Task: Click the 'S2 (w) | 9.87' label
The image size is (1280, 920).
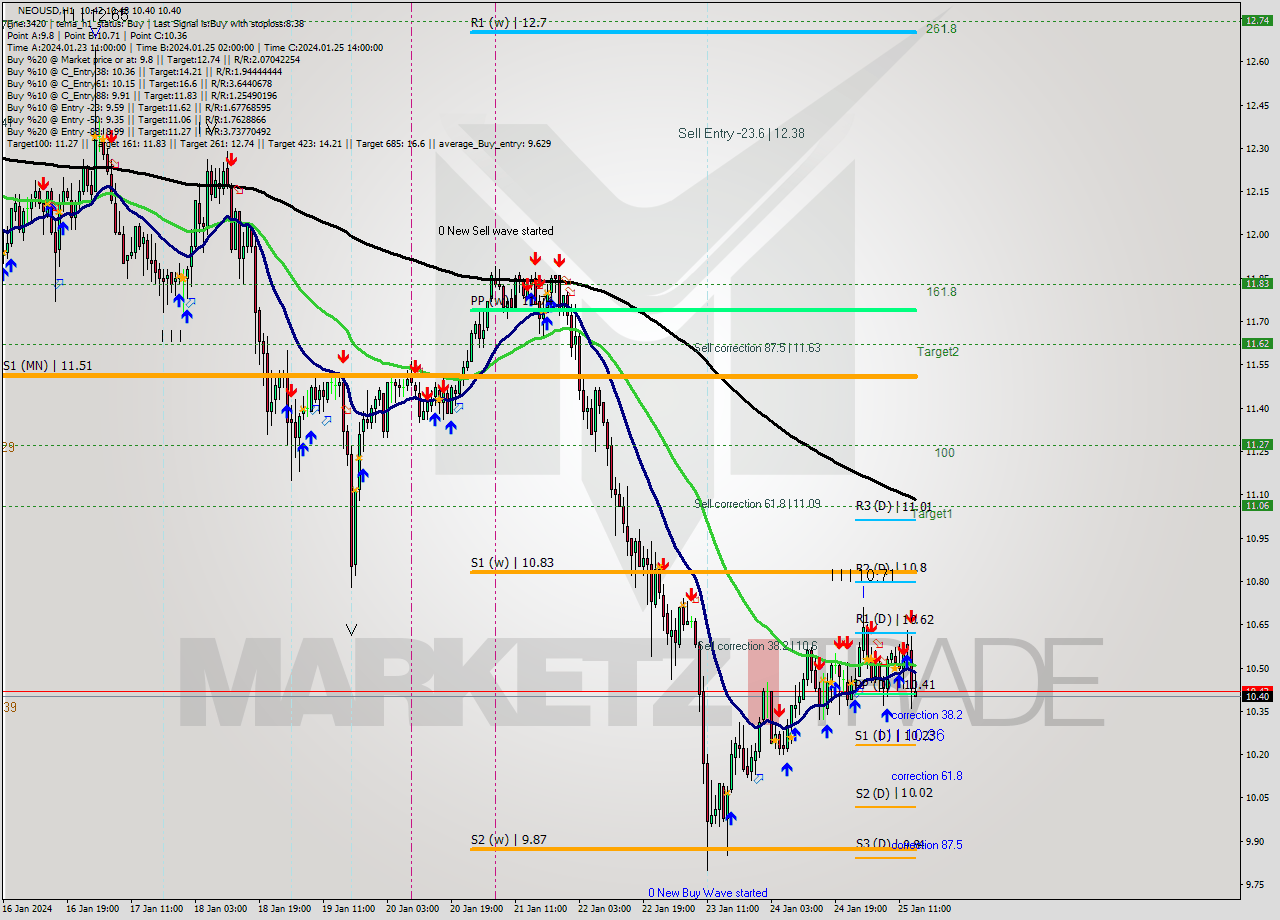Action: tap(509, 840)
